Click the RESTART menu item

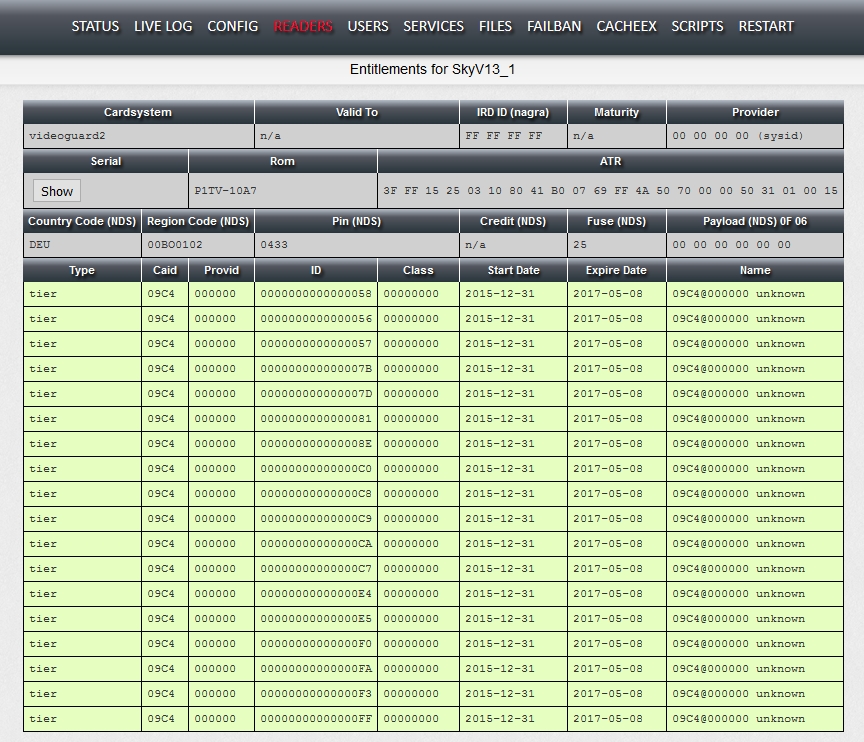pyautogui.click(x=766, y=26)
